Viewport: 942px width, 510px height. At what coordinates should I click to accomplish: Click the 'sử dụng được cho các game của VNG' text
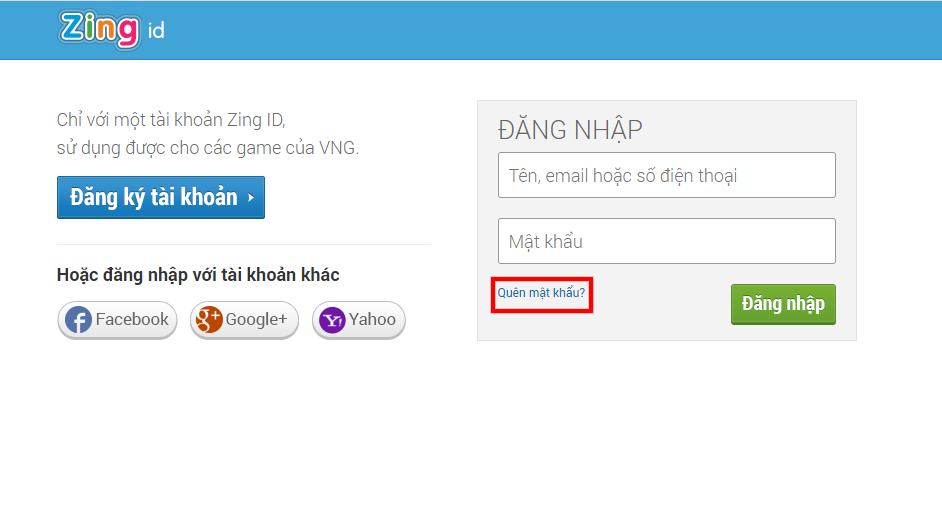point(208,148)
